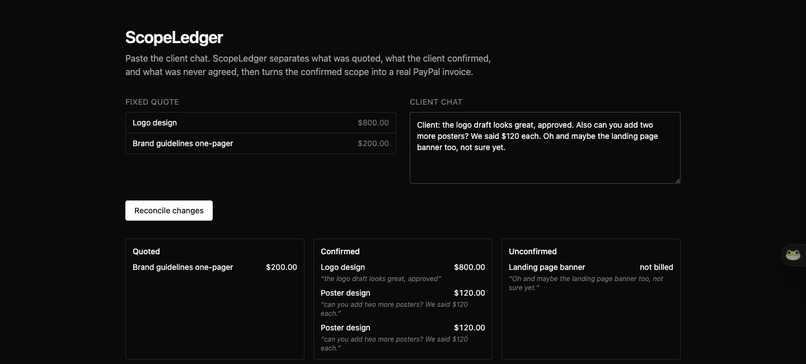Click the quote "Oh and maybe the landing page banner"

pos(586,283)
